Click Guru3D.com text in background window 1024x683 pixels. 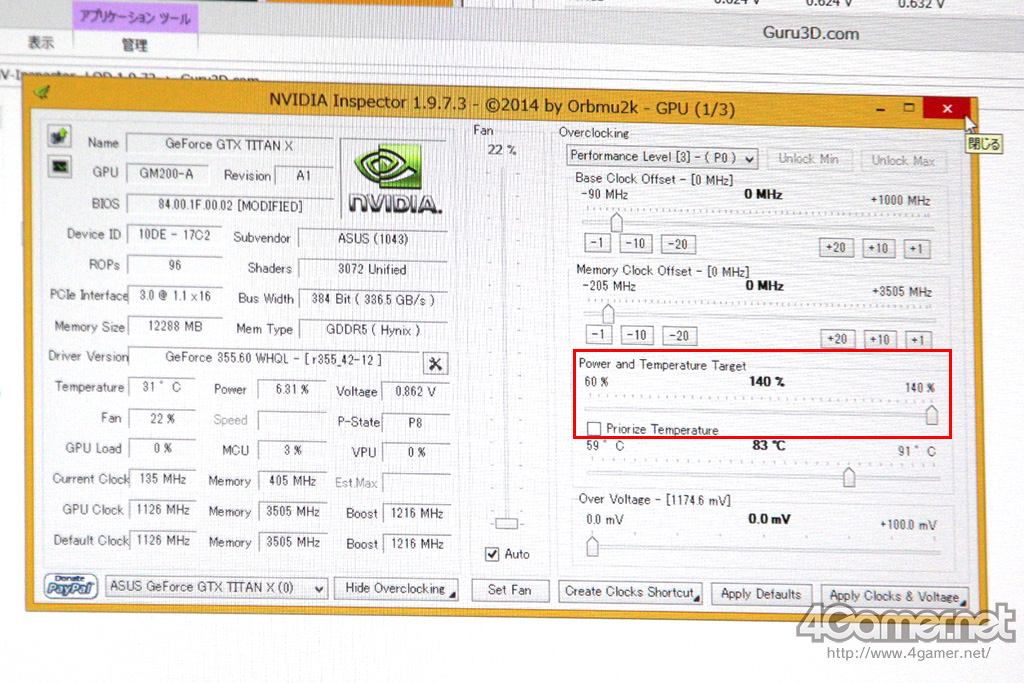click(810, 33)
